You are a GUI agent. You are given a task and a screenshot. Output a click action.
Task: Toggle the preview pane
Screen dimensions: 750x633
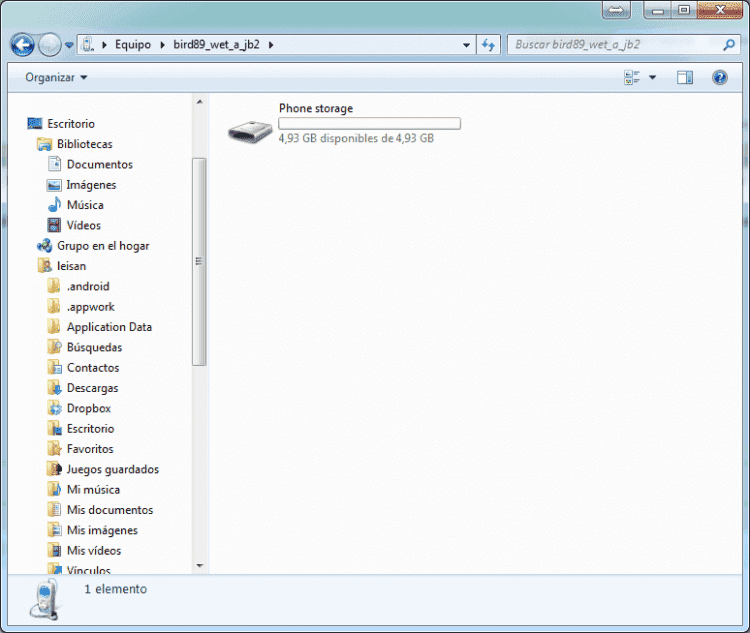(684, 78)
